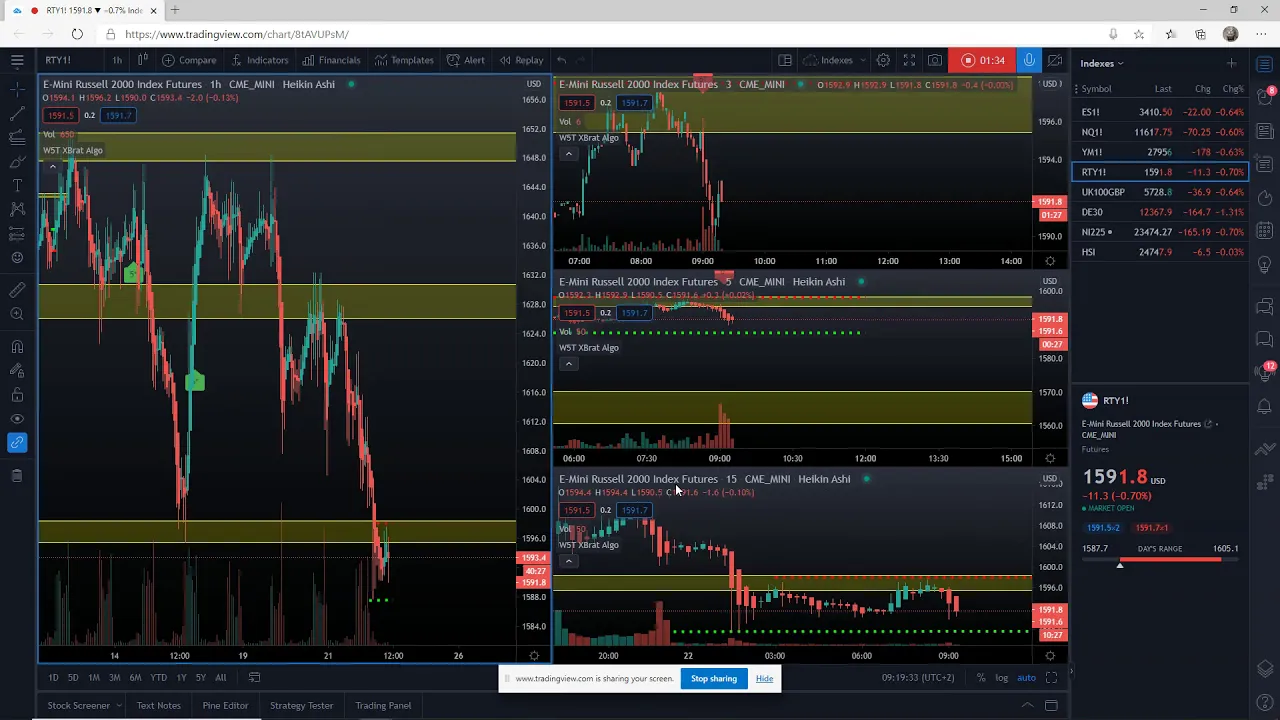The height and width of the screenshot is (720, 1280).
Task: Collapse the bottom panel chevron
Action: click(1030, 706)
